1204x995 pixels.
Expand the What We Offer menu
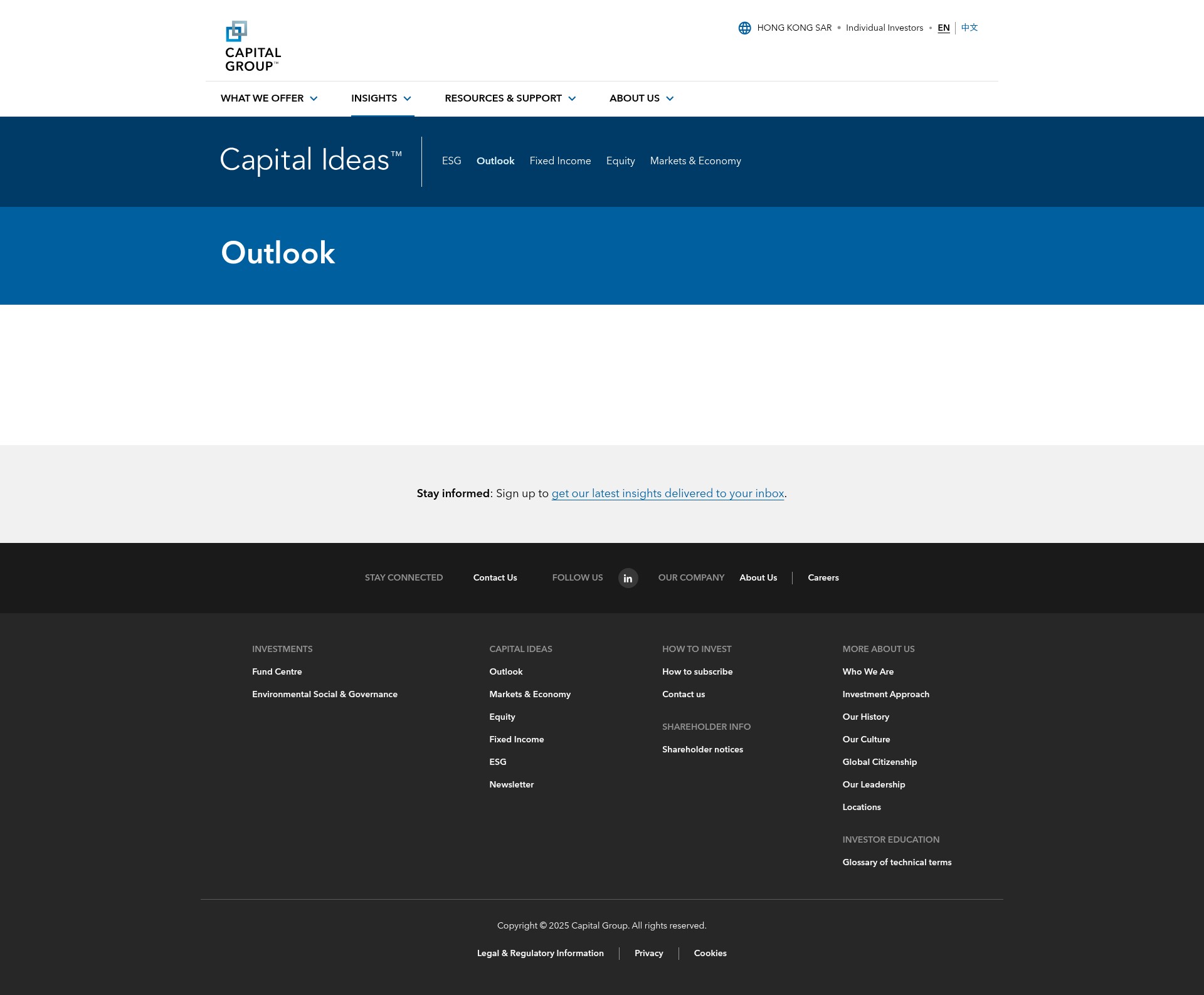[x=269, y=98]
